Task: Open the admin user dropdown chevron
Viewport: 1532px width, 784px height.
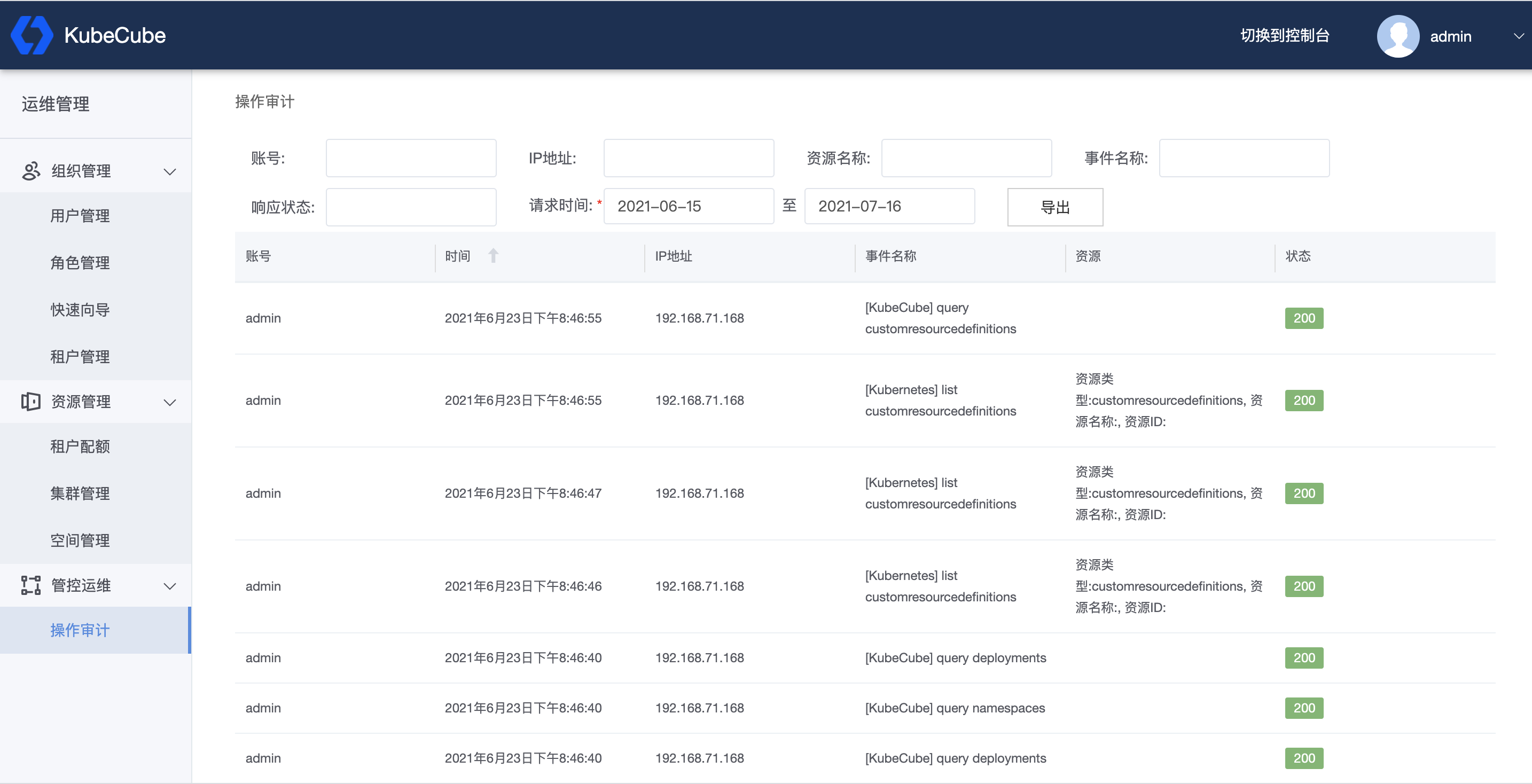Action: pos(1518,36)
